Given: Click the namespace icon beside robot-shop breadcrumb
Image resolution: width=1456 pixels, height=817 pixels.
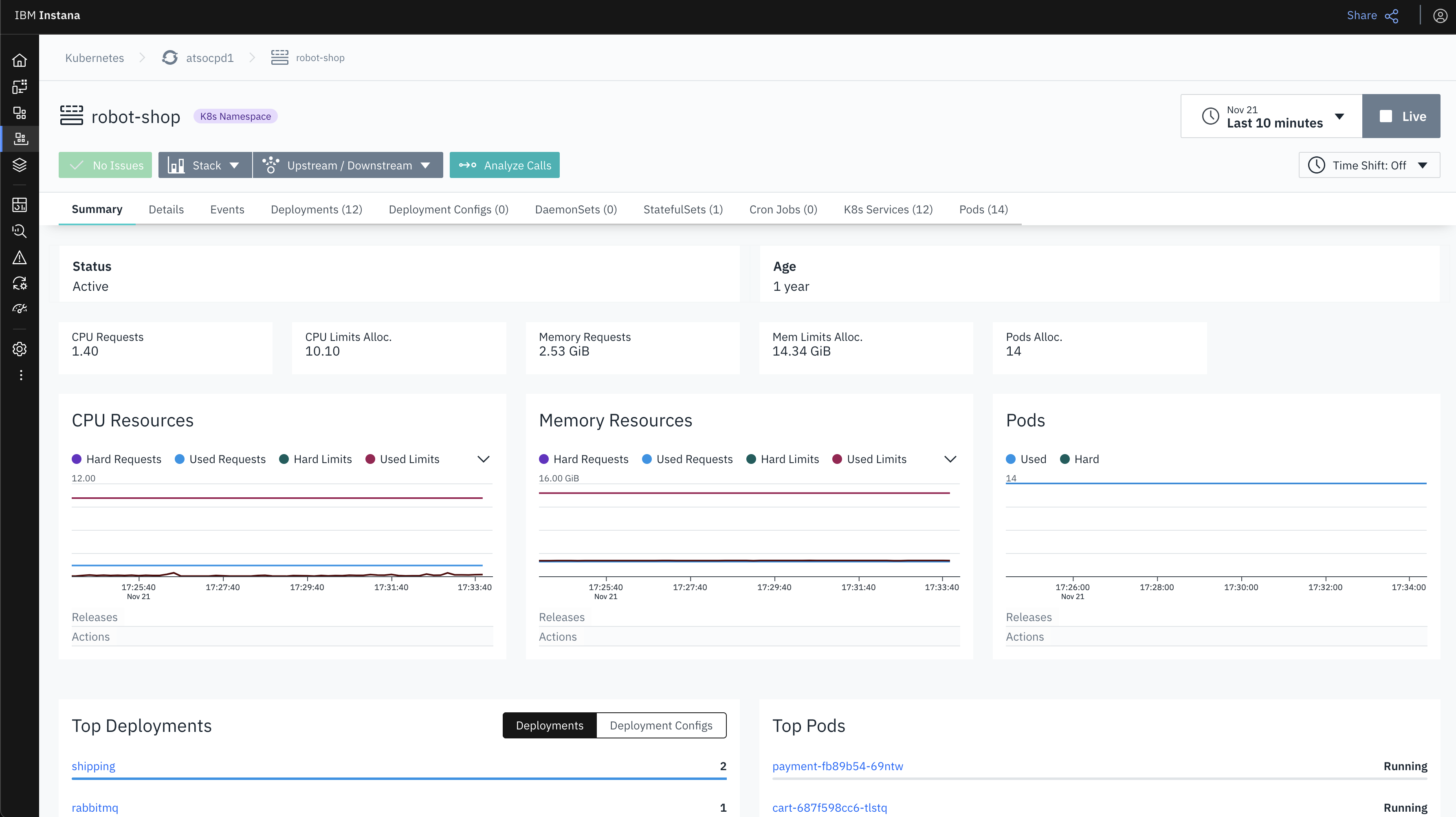Looking at the screenshot, I should point(279,58).
